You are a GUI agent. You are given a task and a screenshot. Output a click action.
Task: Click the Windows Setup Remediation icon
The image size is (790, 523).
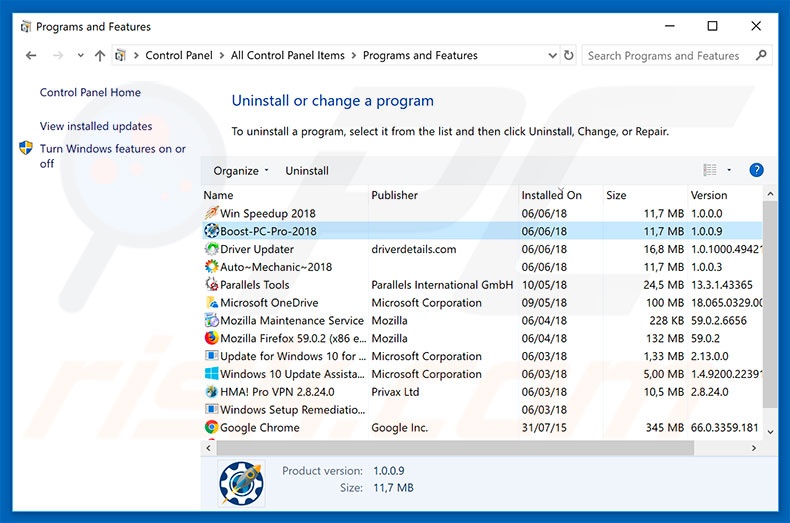[x=212, y=409]
